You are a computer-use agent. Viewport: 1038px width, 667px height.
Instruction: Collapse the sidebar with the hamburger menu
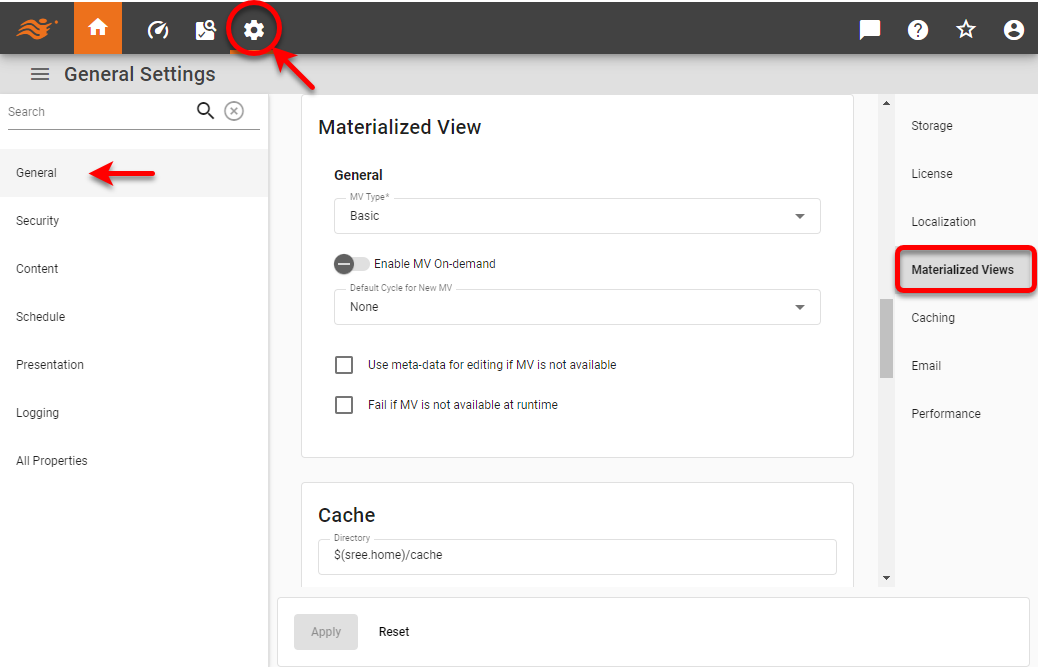(x=39, y=73)
